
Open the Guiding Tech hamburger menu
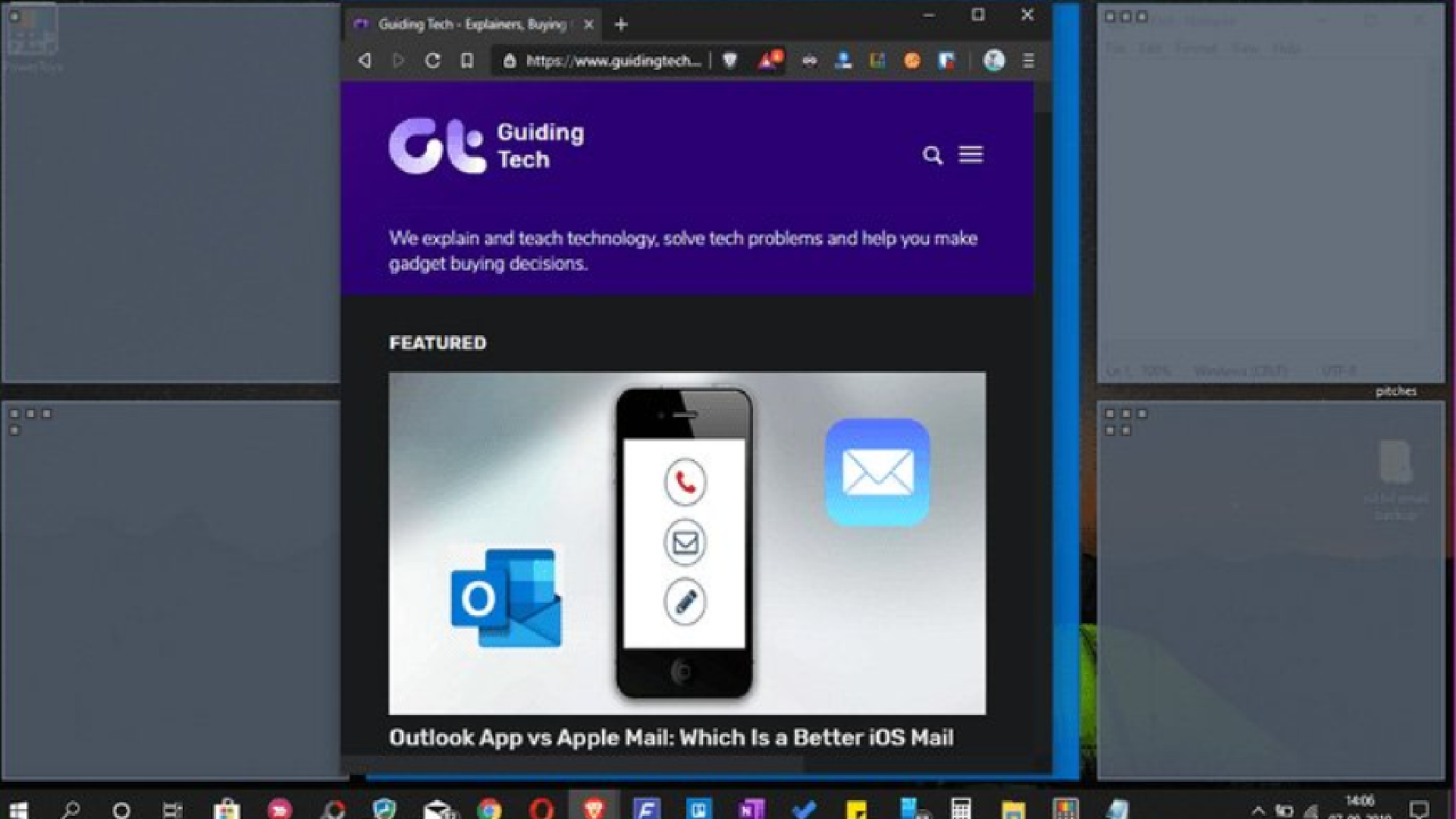[x=971, y=155]
